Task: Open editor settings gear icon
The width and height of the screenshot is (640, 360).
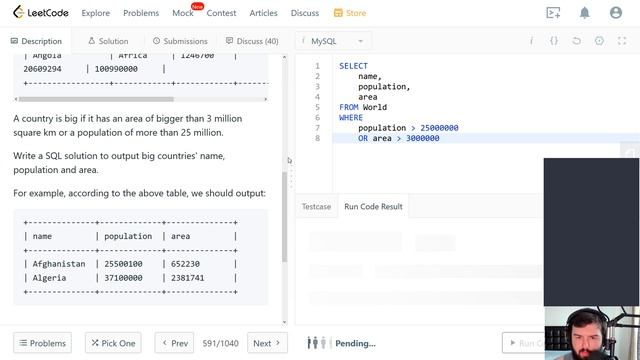Action: tap(599, 41)
